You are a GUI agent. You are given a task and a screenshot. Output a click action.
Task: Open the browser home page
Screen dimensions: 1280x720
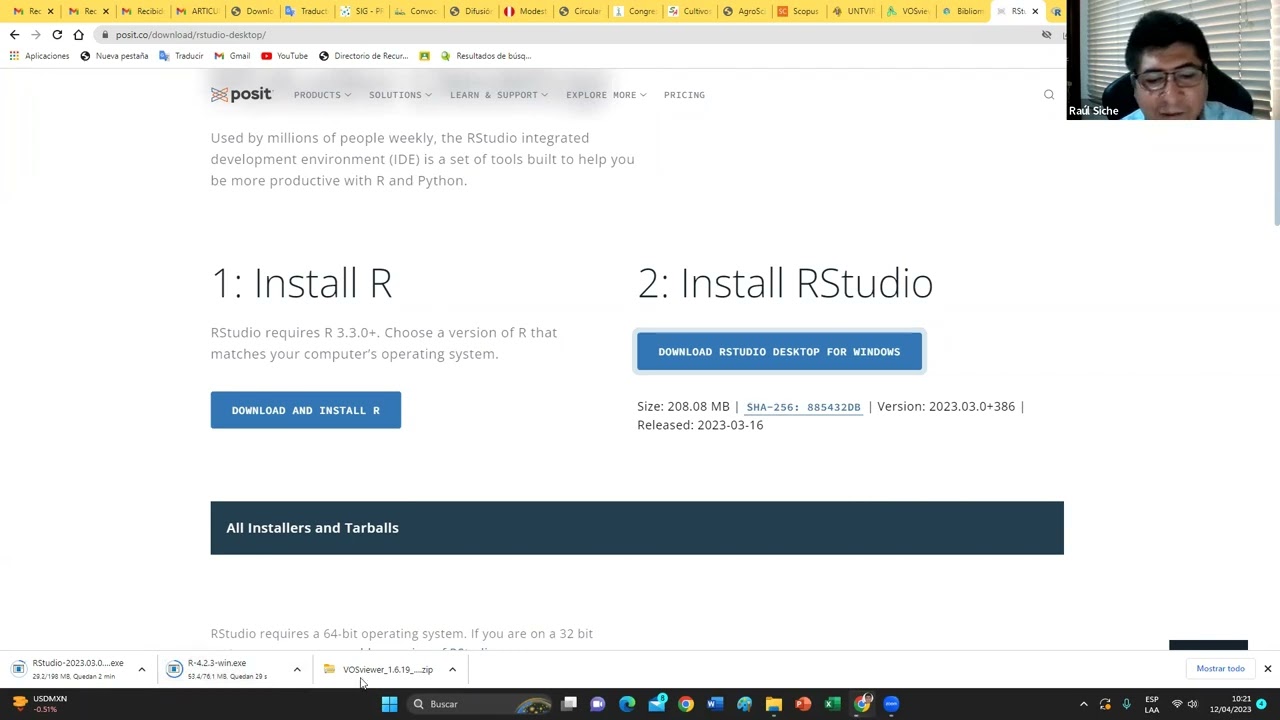79,35
